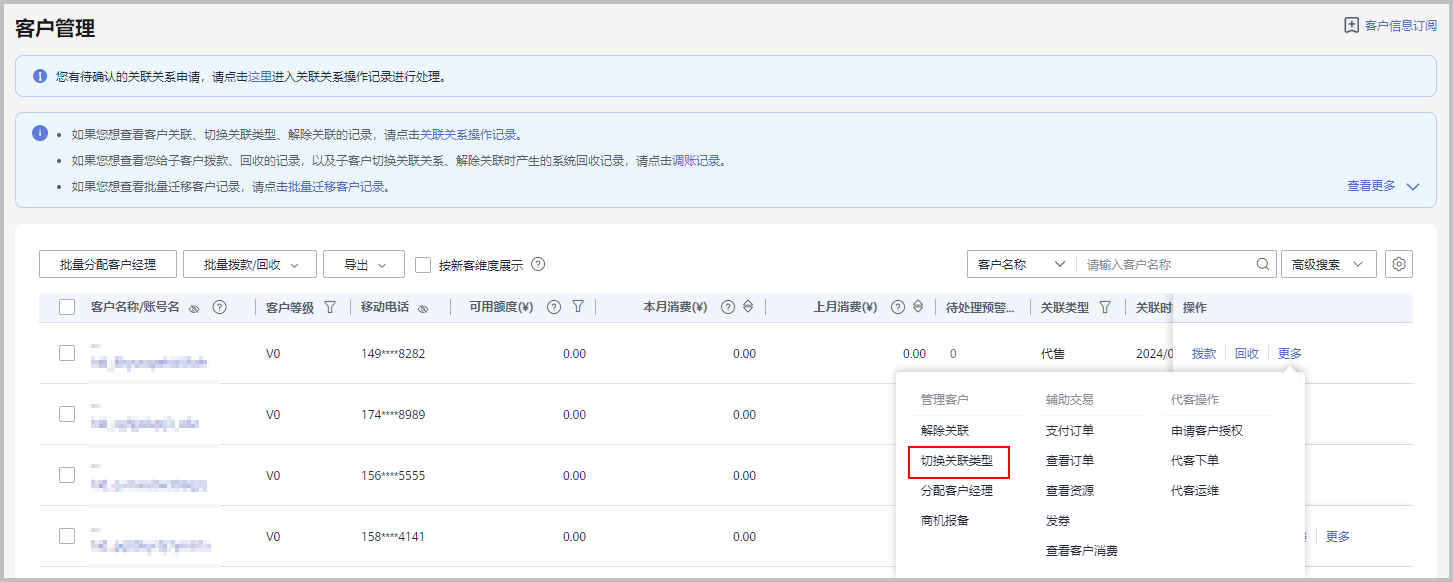Expand the 高级搜索 panel
This screenshot has height=582, width=1453.
coord(1328,265)
